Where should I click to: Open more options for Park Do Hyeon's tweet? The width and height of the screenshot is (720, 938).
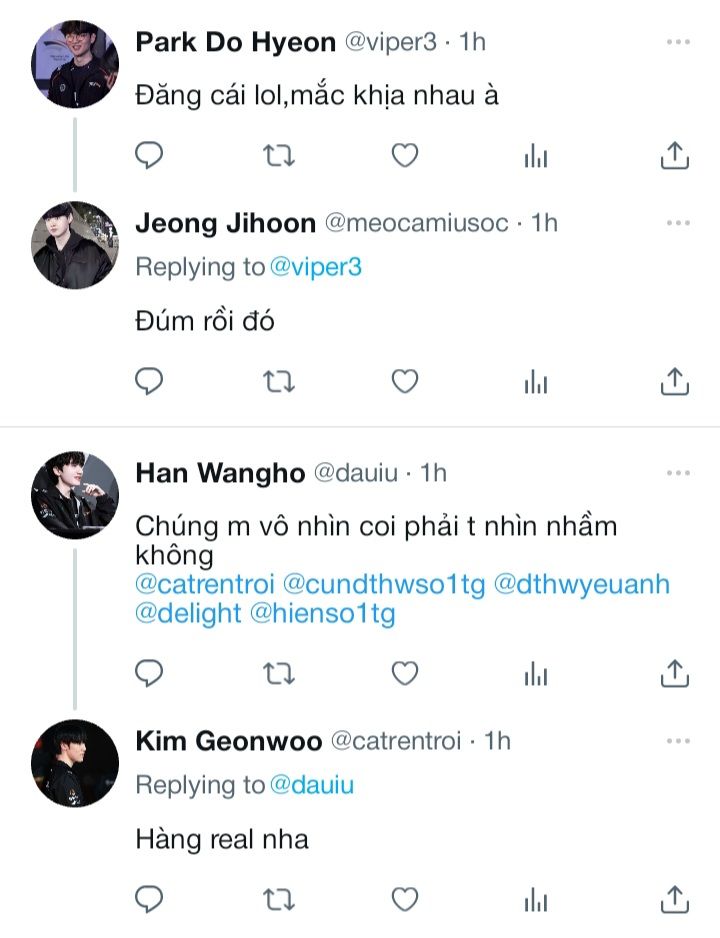[678, 43]
